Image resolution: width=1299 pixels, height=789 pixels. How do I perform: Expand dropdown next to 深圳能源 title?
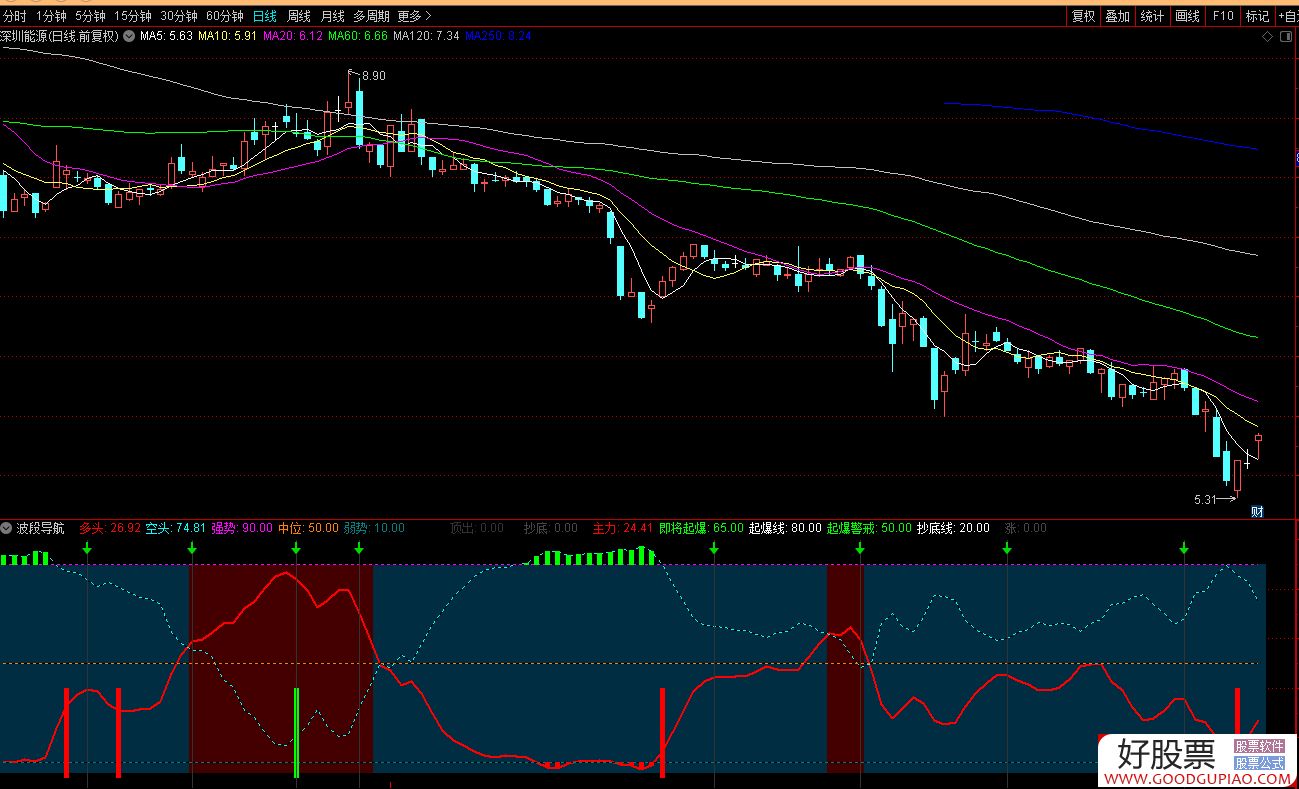[x=127, y=36]
